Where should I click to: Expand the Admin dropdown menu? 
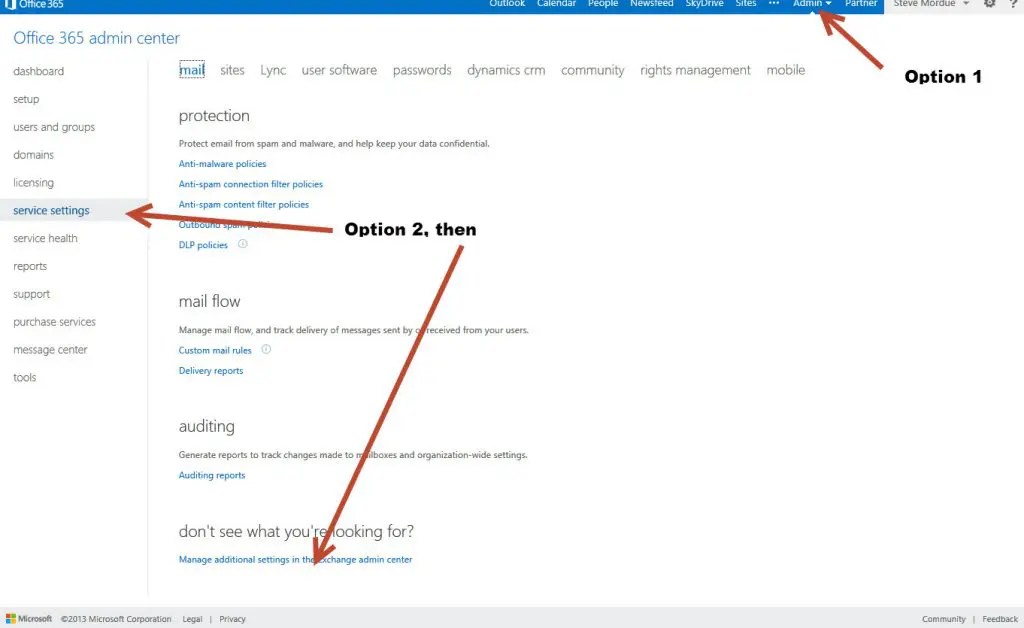[808, 4]
